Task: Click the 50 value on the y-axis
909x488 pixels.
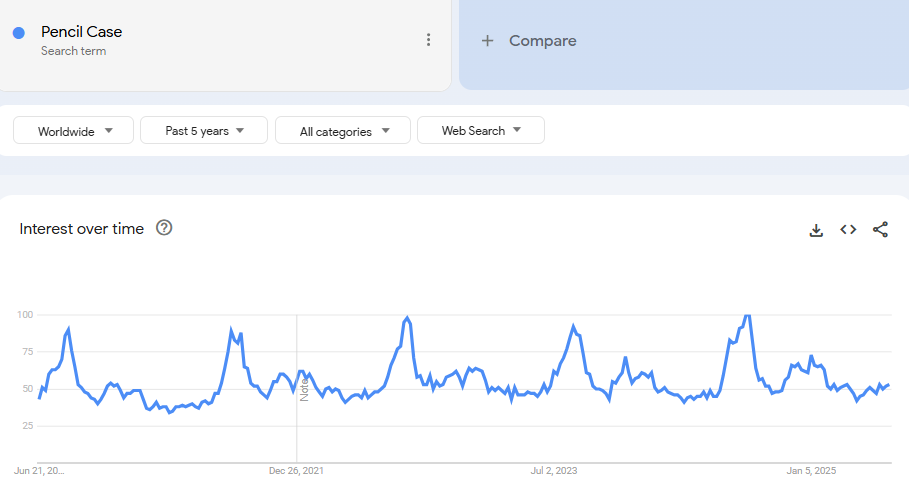Action: [x=27, y=389]
